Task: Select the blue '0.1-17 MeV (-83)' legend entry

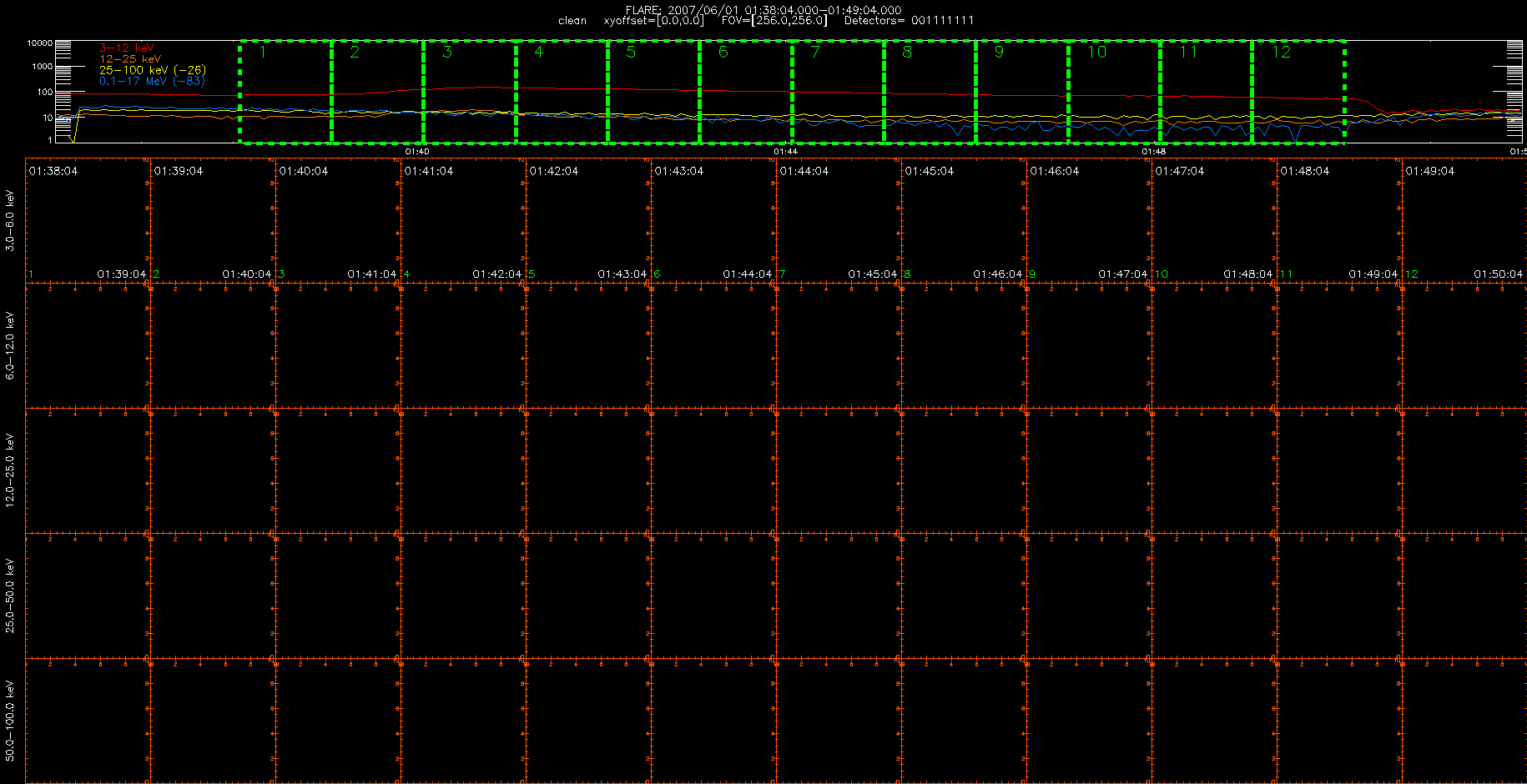Action: (152, 81)
